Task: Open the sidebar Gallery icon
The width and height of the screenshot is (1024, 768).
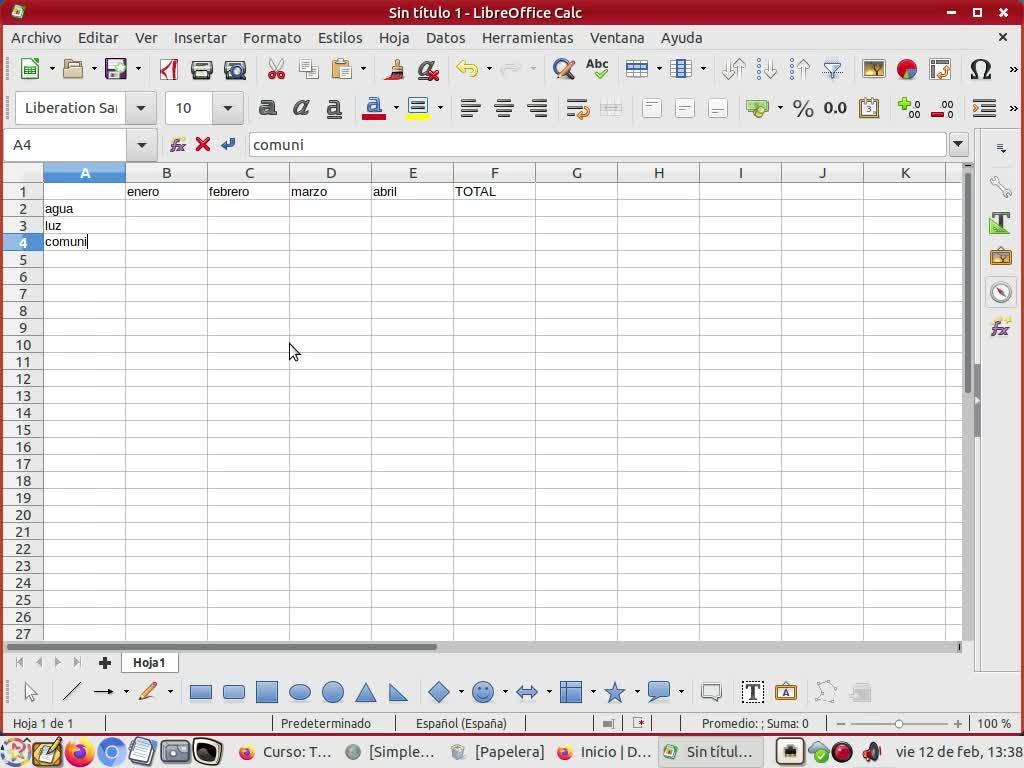Action: (1000, 257)
